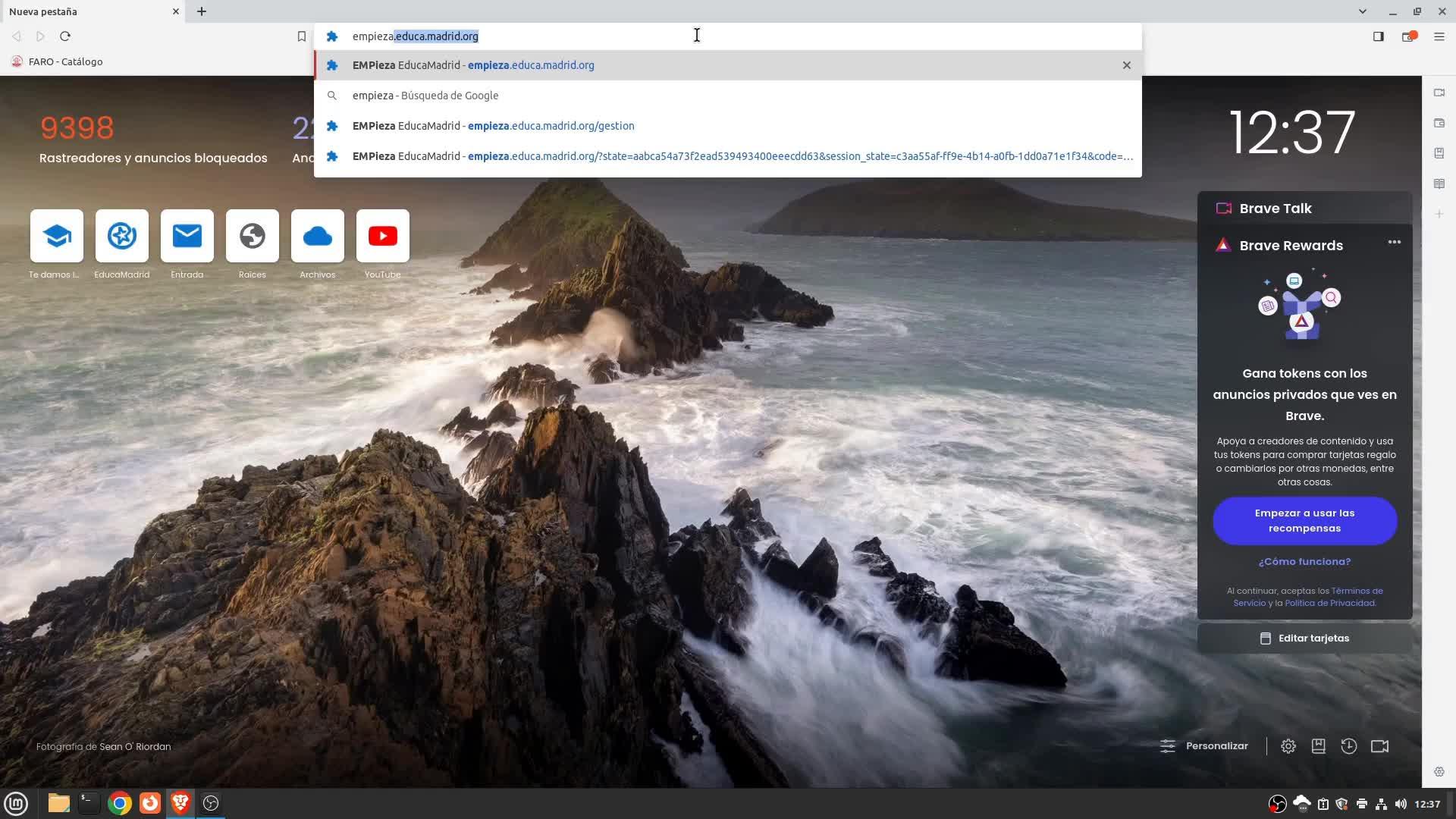
Task: Click Empezar a usar las recompensas
Action: pos(1304,521)
